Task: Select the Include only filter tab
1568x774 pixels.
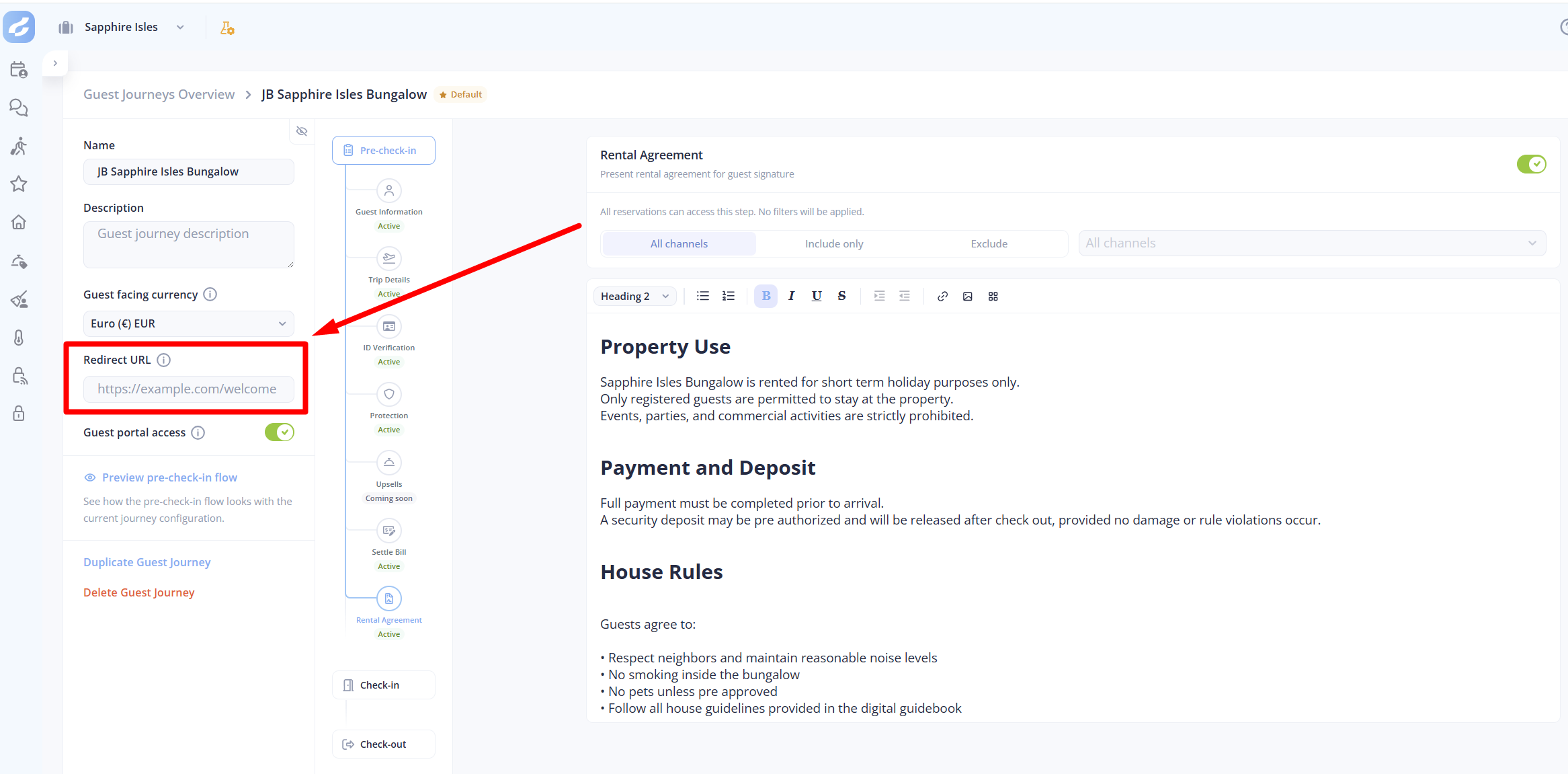Action: pos(834,243)
